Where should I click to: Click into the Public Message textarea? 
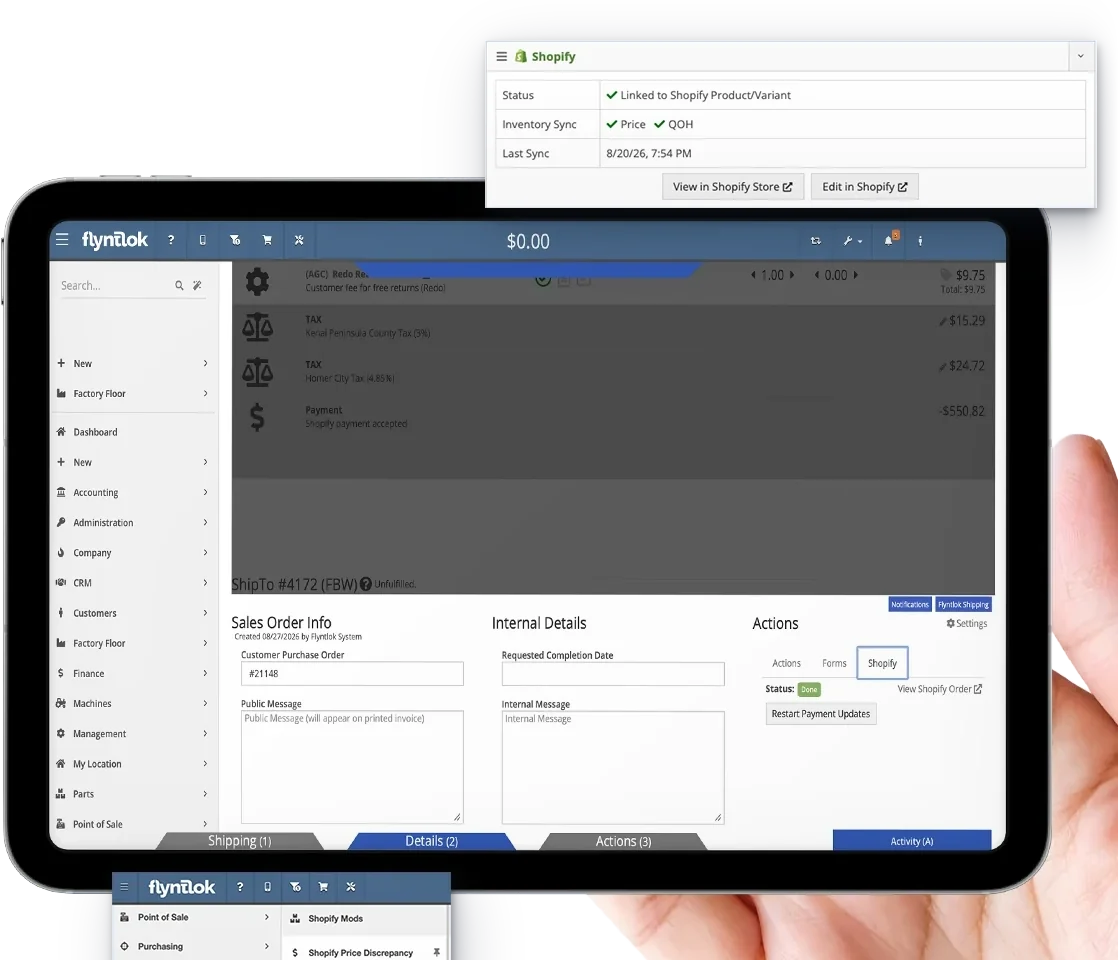pos(352,767)
